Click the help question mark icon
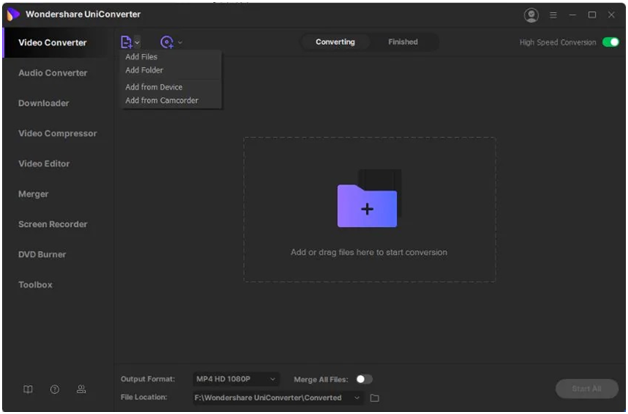Viewport: 628px width, 414px height. tap(55, 389)
